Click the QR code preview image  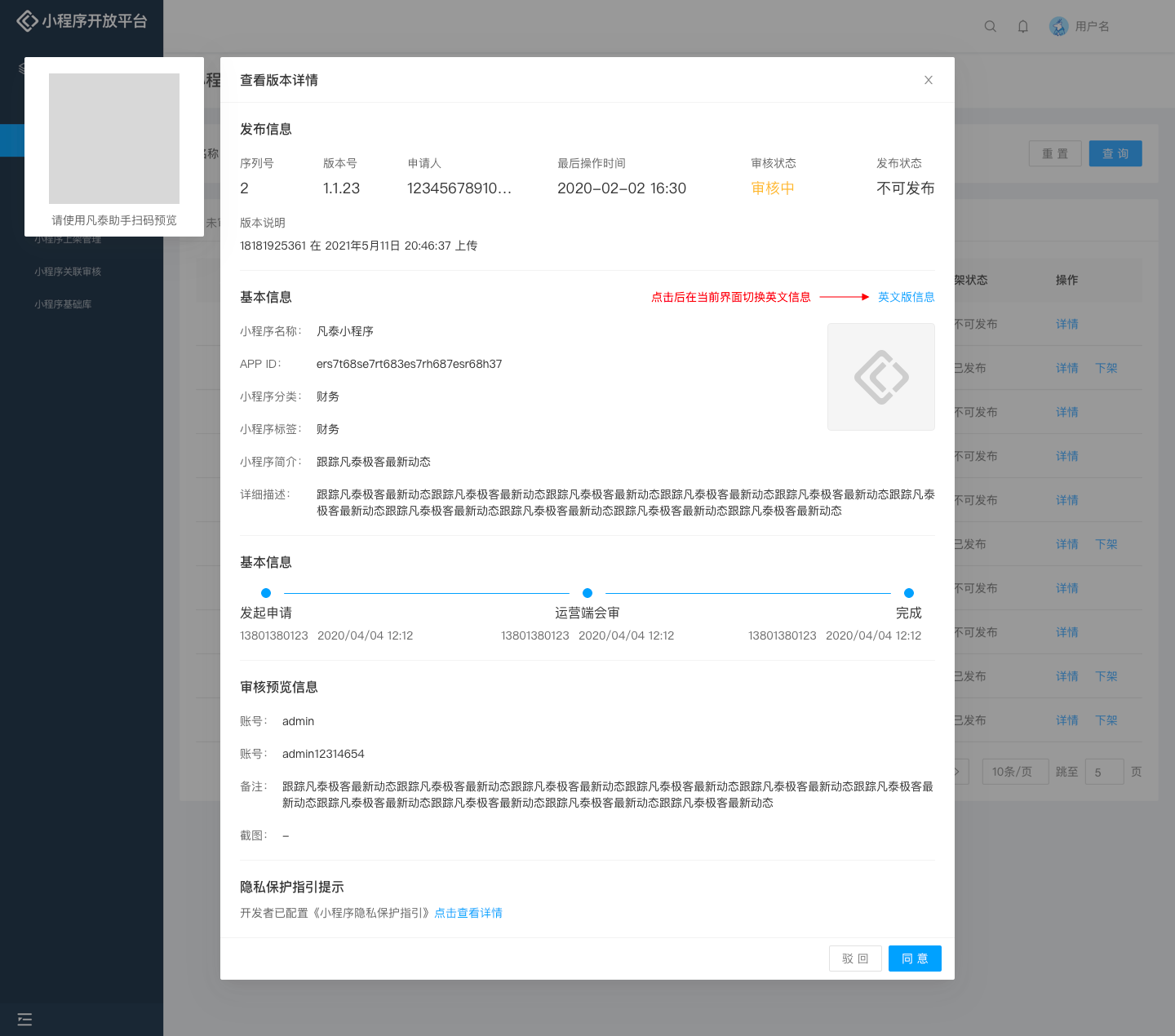tap(114, 139)
